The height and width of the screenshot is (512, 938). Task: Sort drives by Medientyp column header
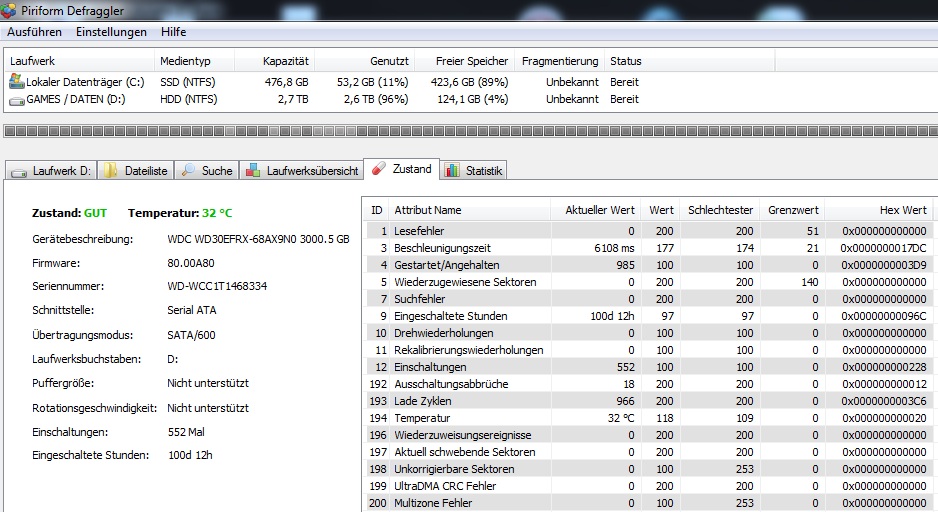point(194,61)
